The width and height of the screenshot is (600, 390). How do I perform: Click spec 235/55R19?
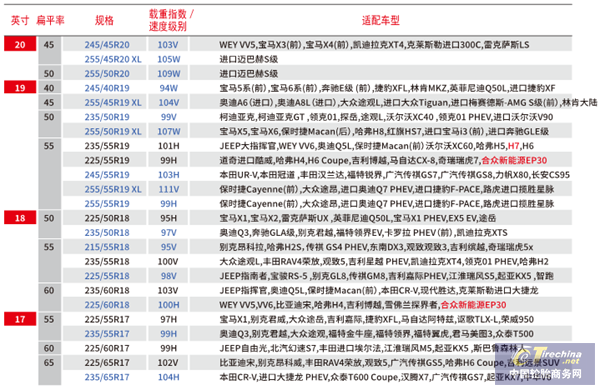click(x=107, y=146)
